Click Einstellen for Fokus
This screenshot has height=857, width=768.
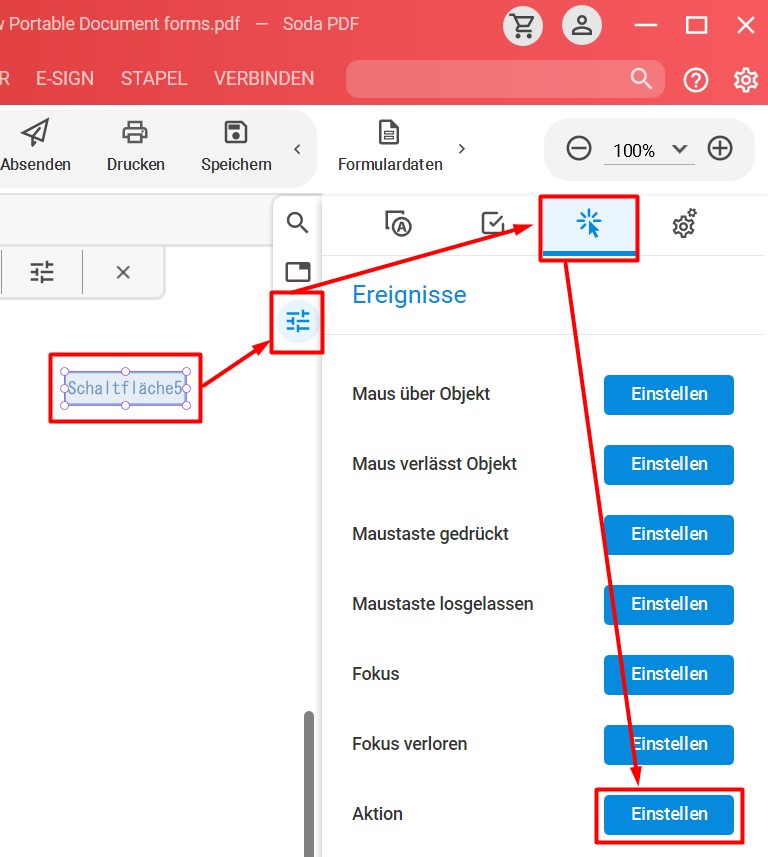(x=669, y=674)
